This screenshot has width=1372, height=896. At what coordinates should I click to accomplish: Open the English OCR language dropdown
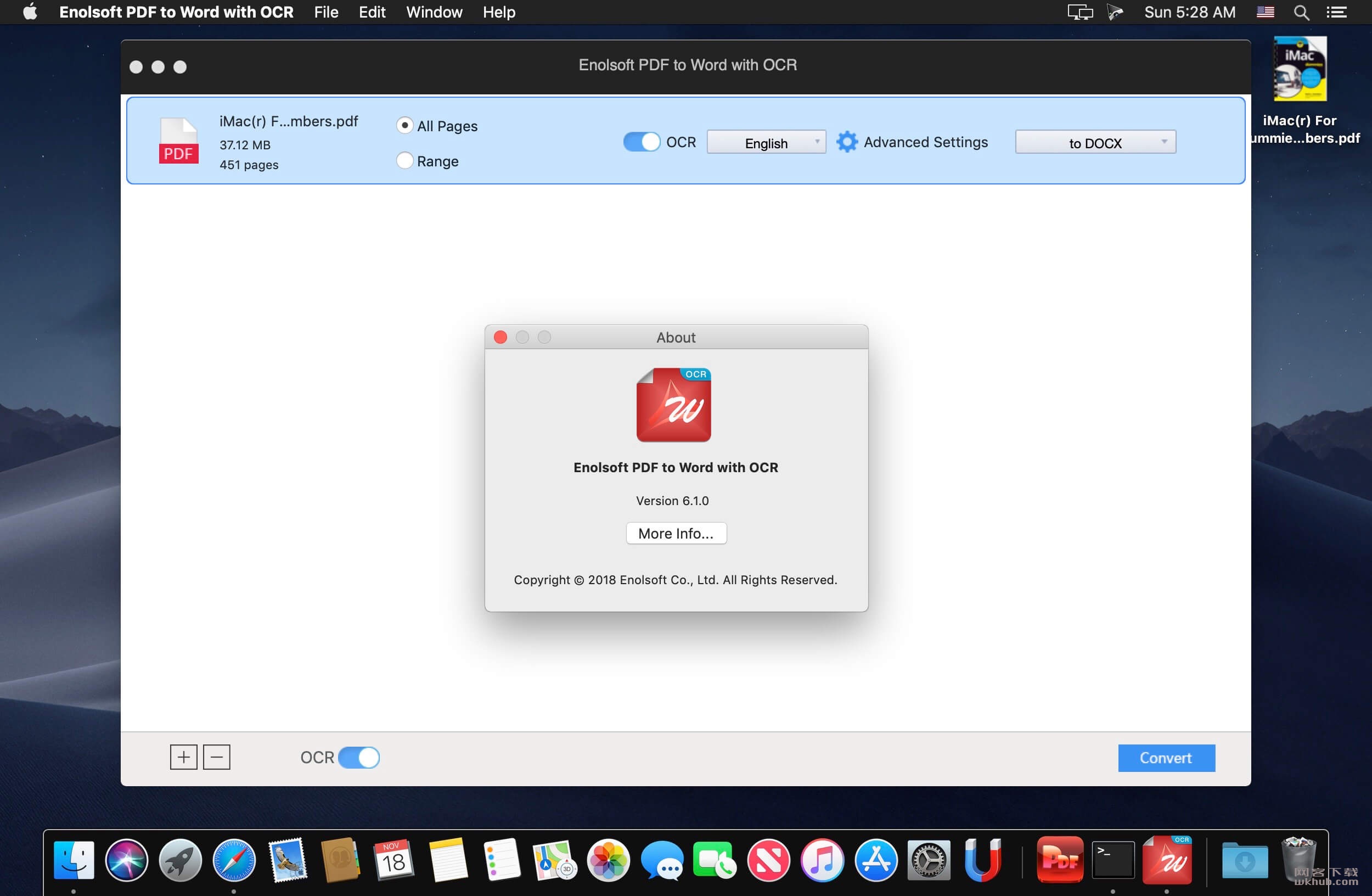coord(766,142)
